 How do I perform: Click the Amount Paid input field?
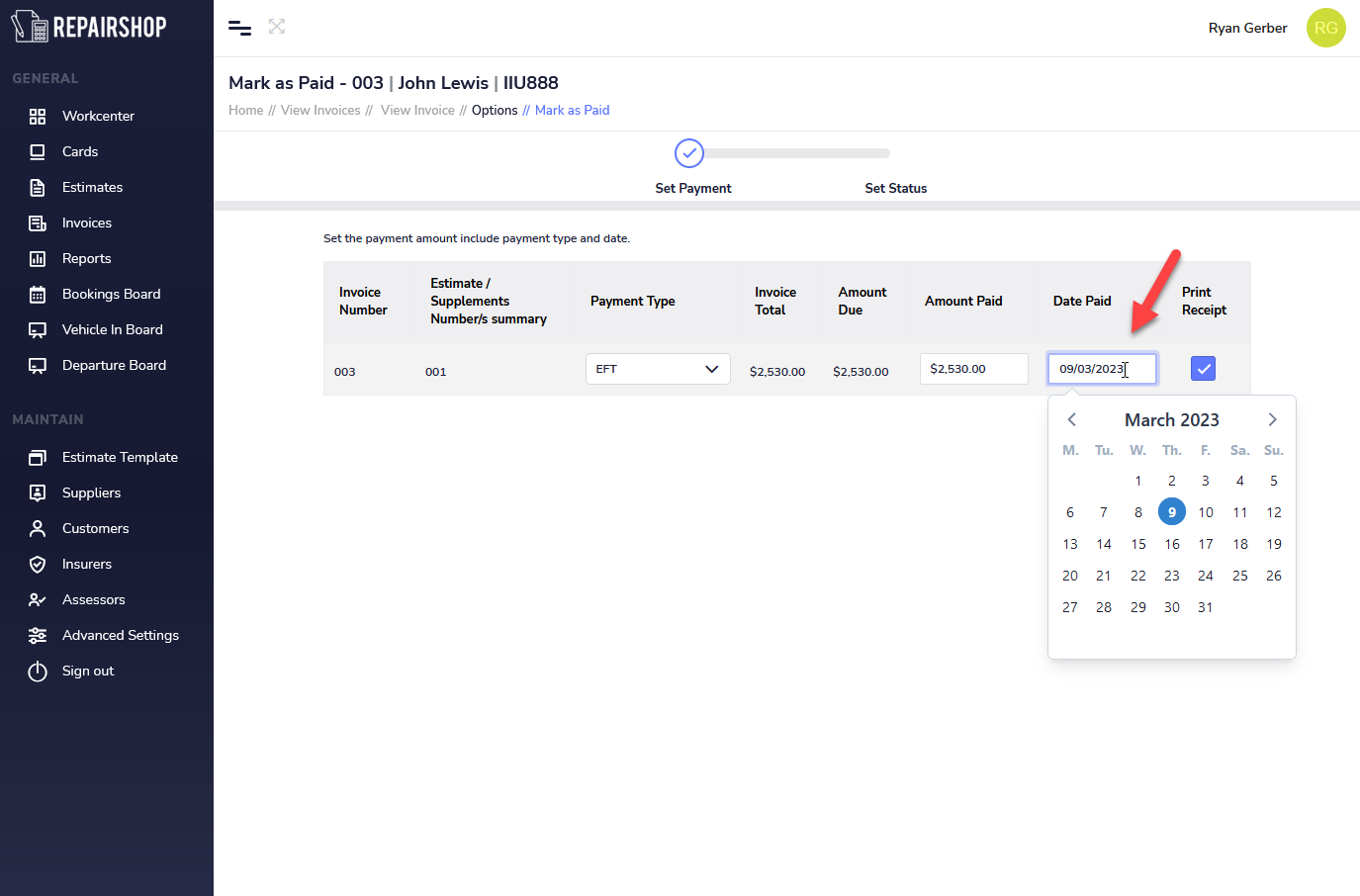(x=973, y=369)
